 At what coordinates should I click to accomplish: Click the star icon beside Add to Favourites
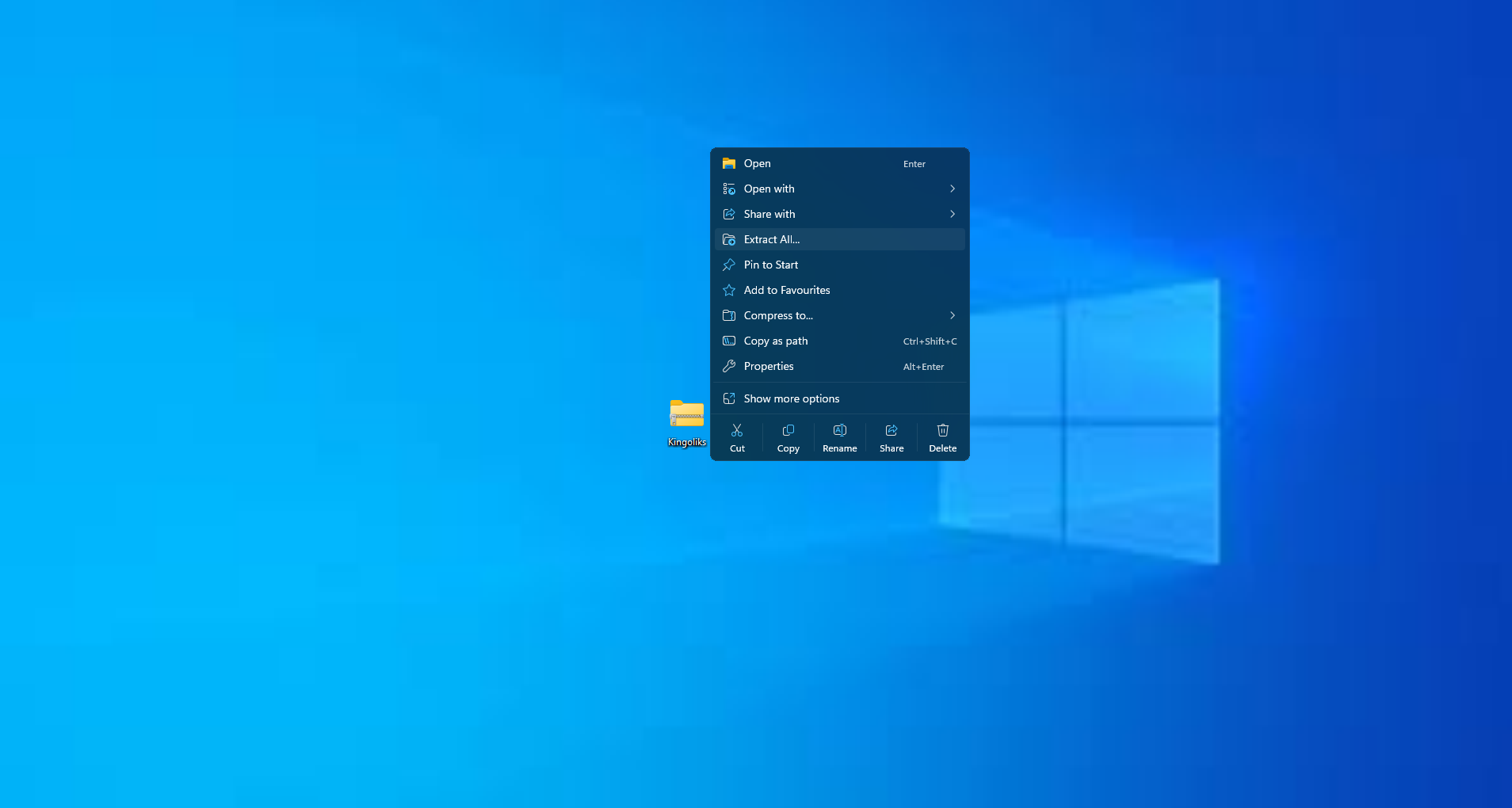(x=729, y=290)
